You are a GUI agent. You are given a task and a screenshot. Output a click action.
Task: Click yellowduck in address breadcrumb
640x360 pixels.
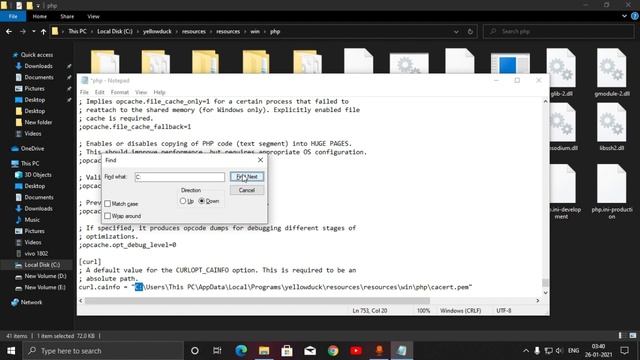pos(157,31)
